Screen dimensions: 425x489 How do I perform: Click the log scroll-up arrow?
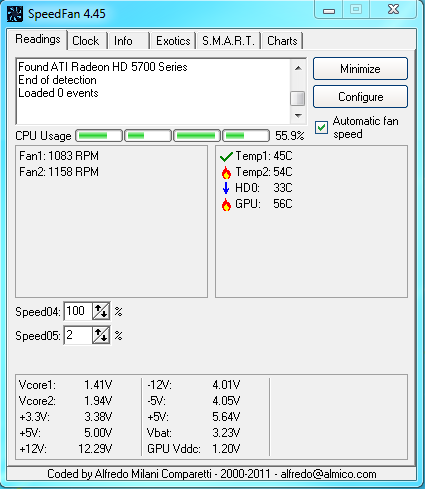click(x=298, y=68)
